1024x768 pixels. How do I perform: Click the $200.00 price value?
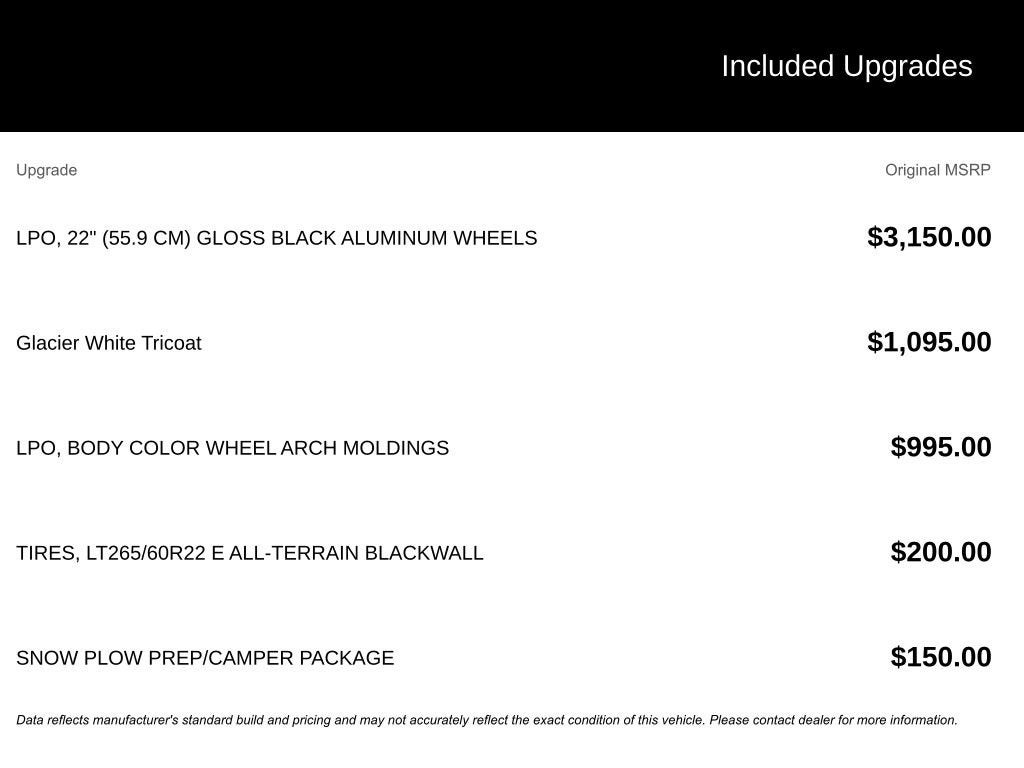pyautogui.click(x=941, y=552)
